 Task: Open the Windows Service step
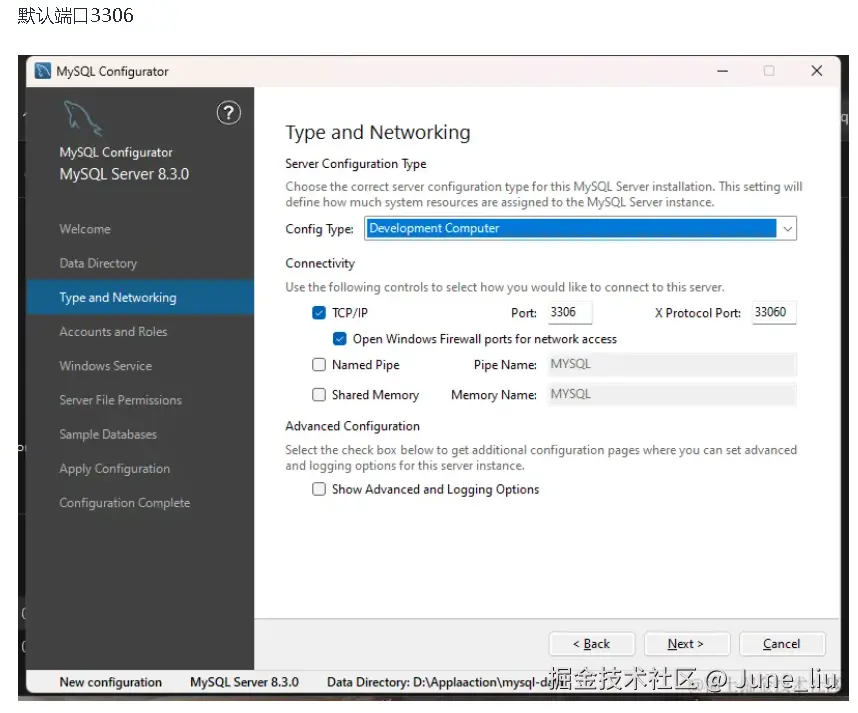[x=106, y=366]
